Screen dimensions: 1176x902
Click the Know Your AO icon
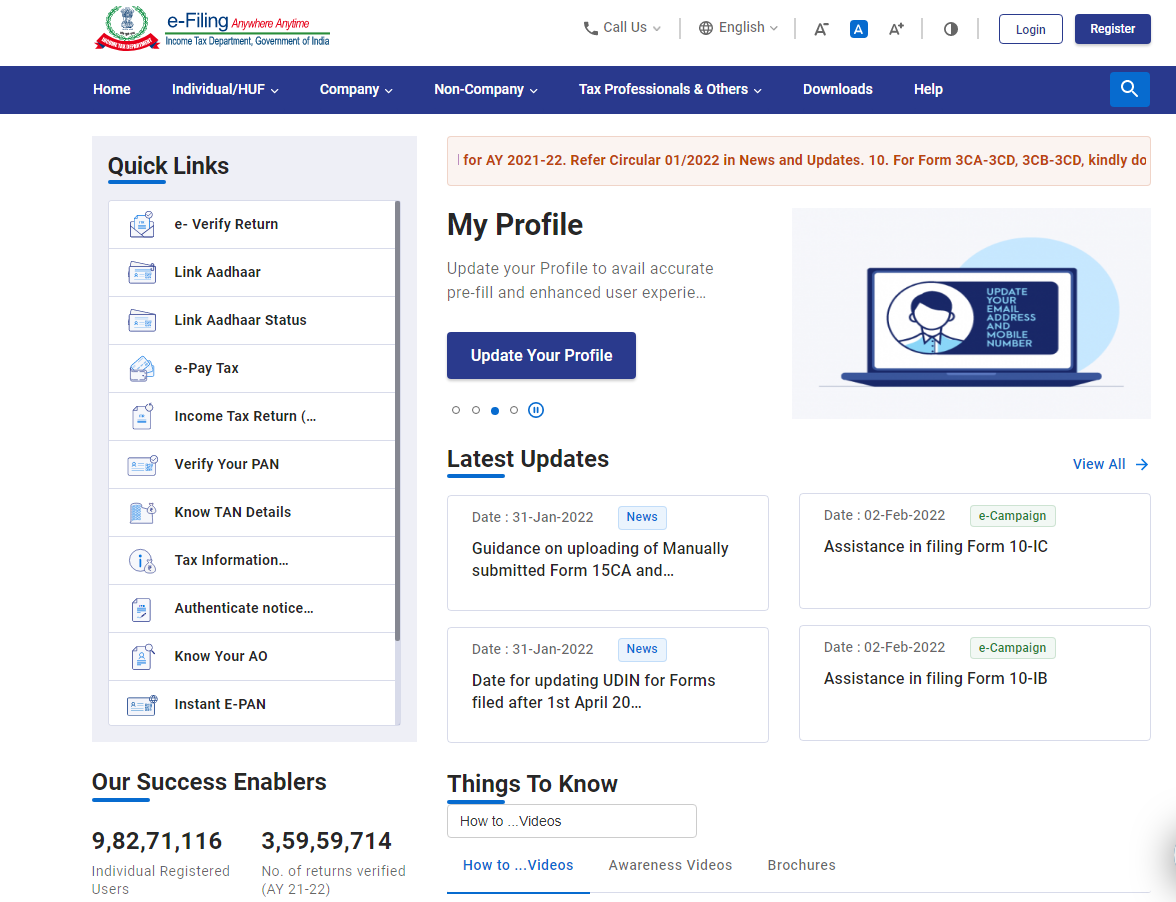[x=142, y=656]
